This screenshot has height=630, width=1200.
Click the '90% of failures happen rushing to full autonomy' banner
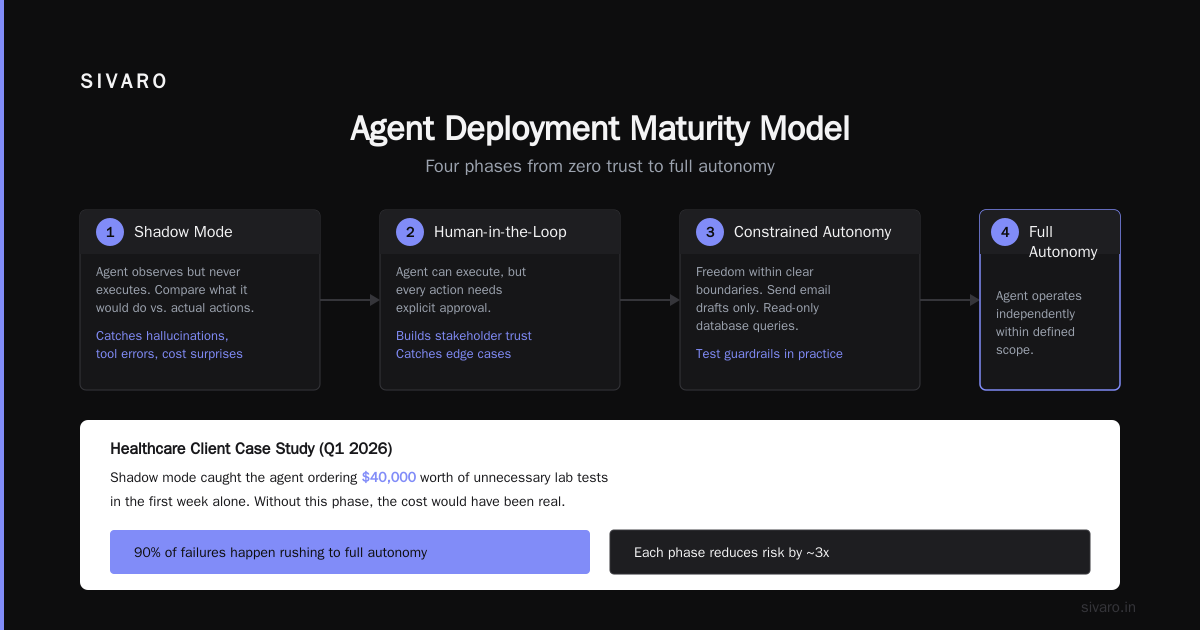pos(350,552)
